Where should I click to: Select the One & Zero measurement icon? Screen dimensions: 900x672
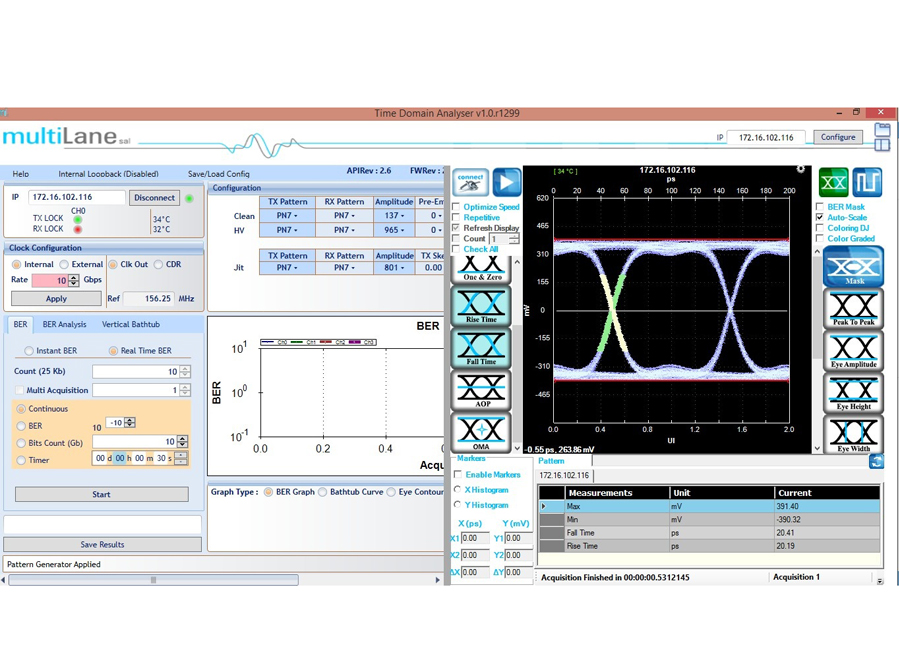click(x=482, y=269)
